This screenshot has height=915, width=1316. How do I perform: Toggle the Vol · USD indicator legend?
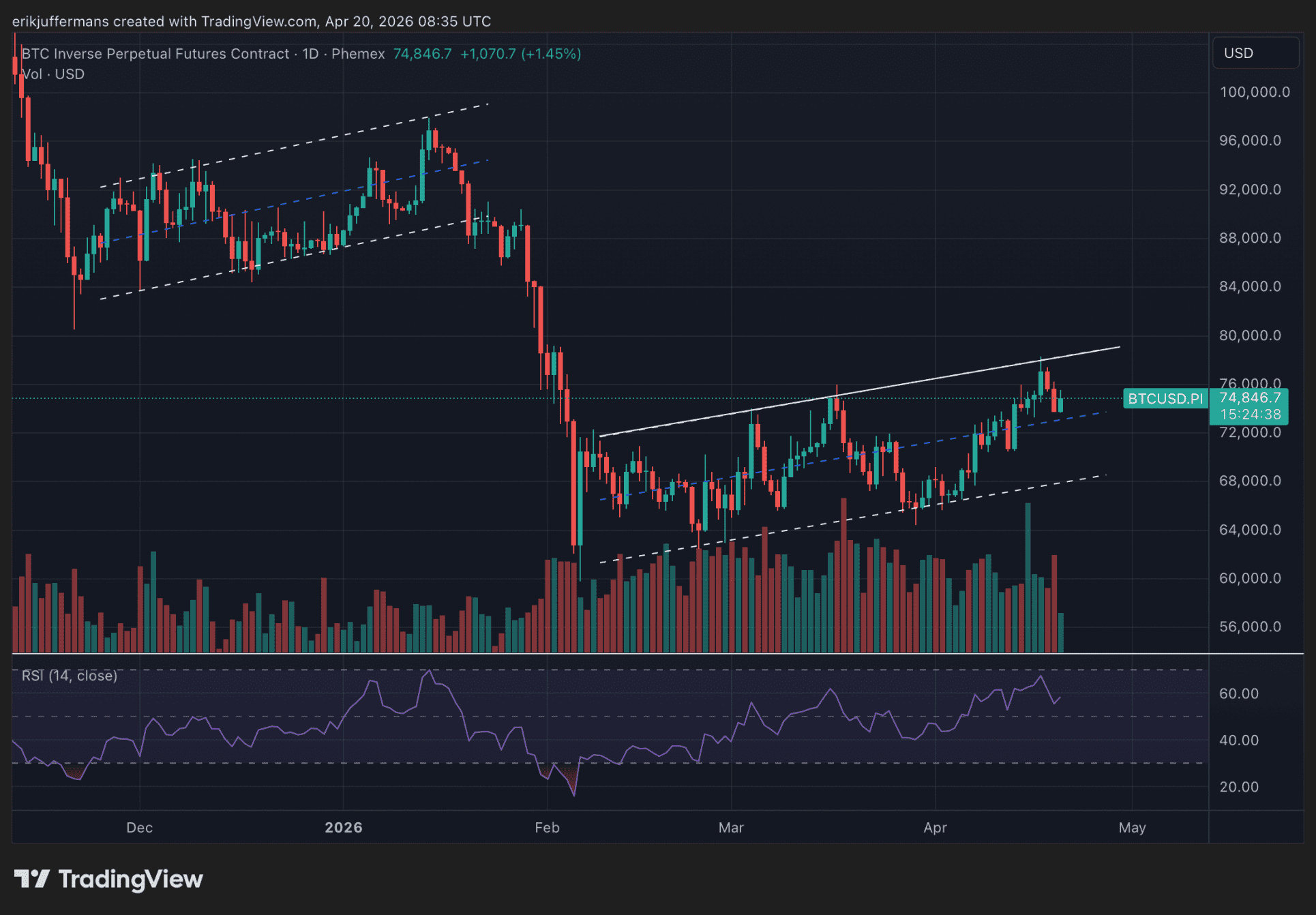53,74
